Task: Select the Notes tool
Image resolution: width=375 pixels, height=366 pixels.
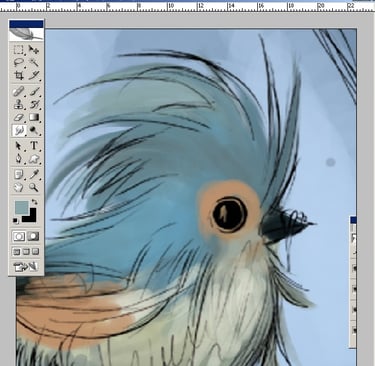Action: point(19,174)
